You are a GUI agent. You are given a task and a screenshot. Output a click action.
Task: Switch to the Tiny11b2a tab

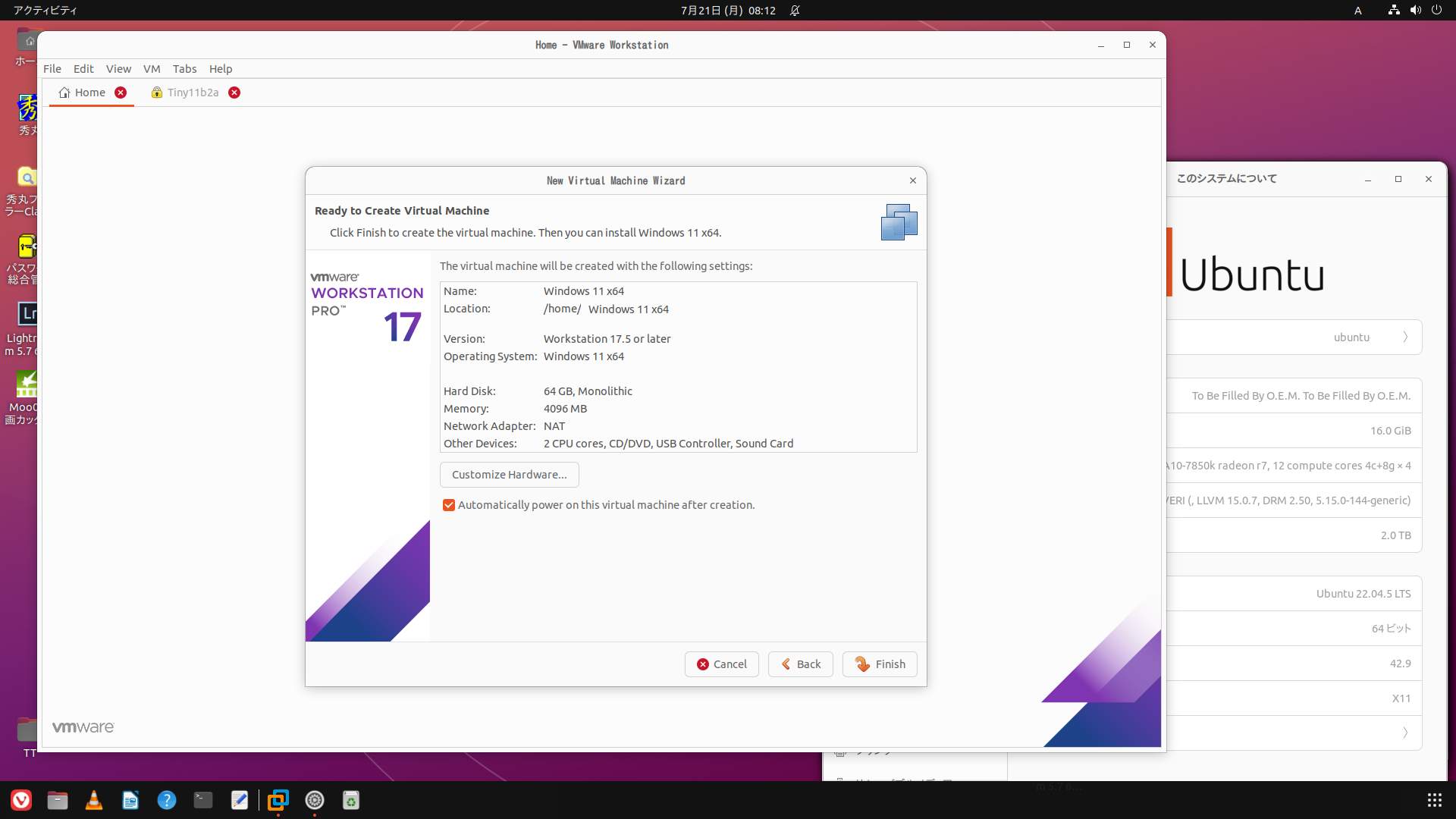coord(193,93)
